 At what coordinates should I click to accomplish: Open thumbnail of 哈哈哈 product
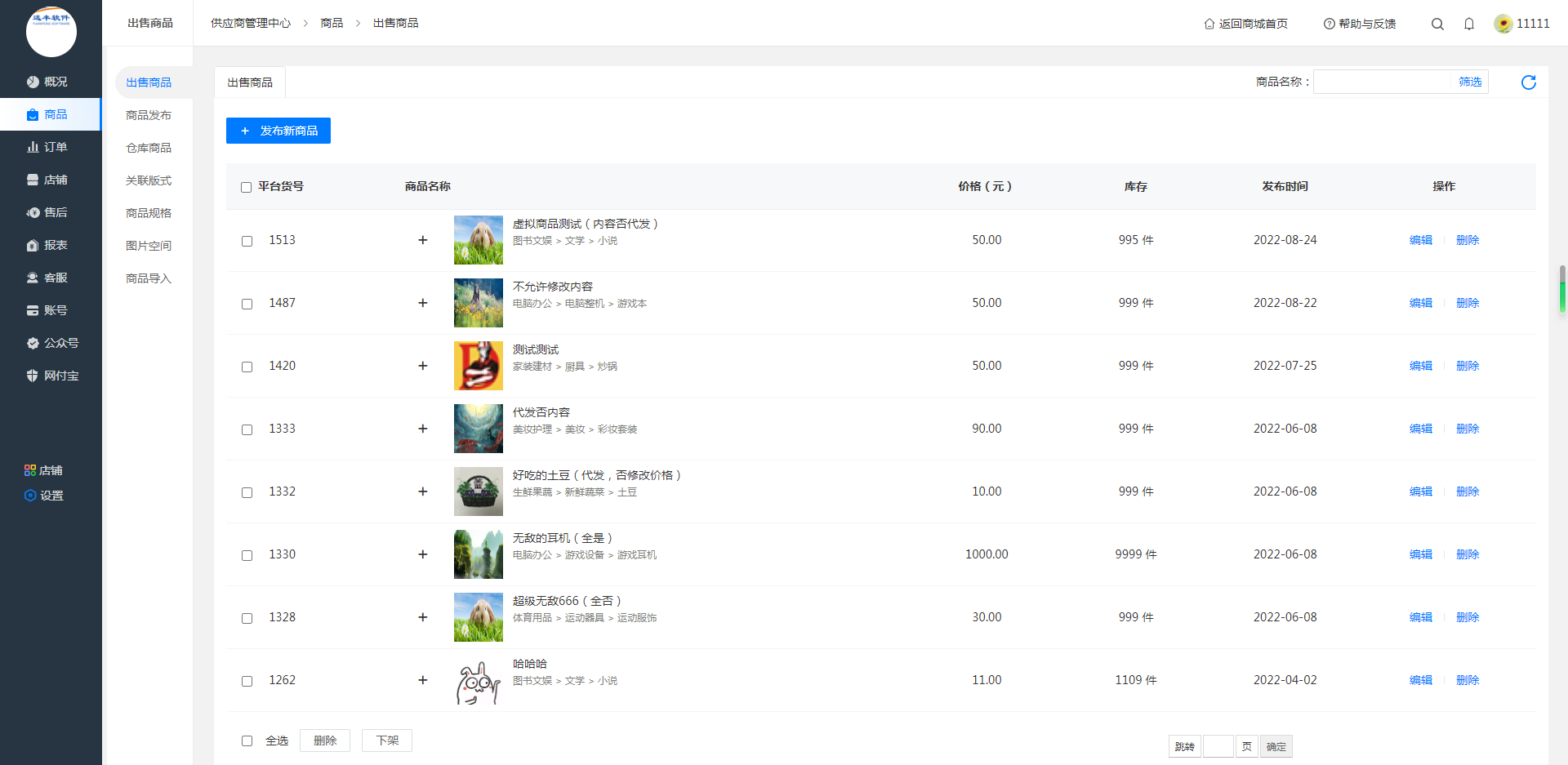coord(479,680)
